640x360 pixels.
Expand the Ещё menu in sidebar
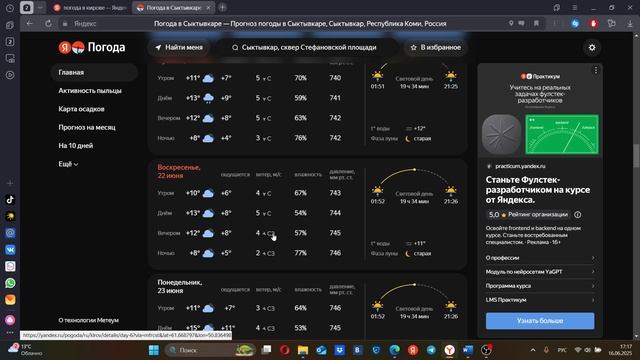(x=68, y=164)
